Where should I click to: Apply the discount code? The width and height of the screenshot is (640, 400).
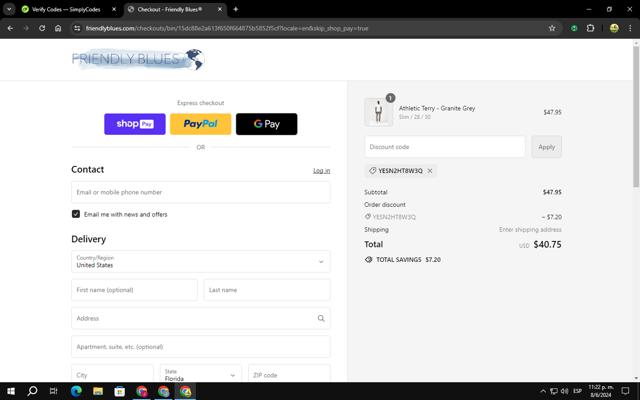[546, 147]
